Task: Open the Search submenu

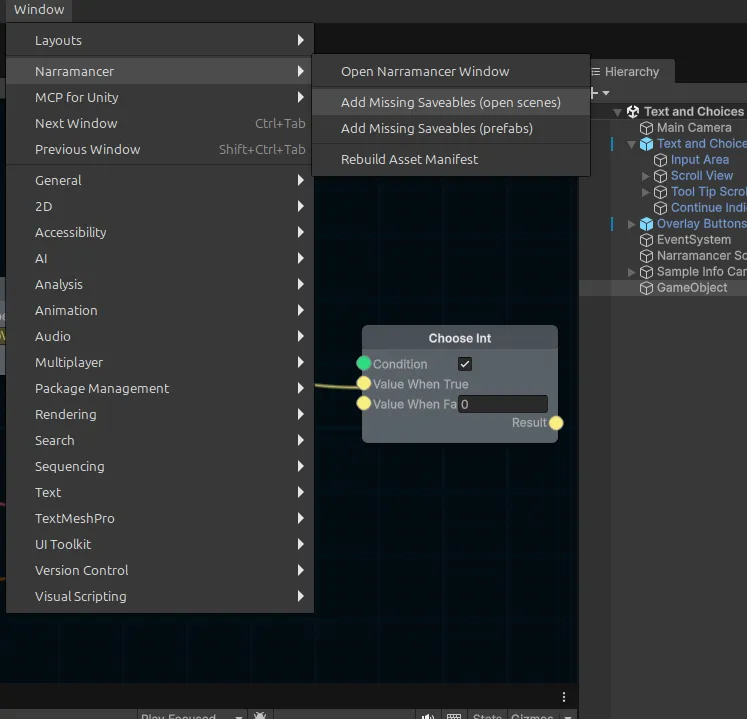Action: [160, 440]
